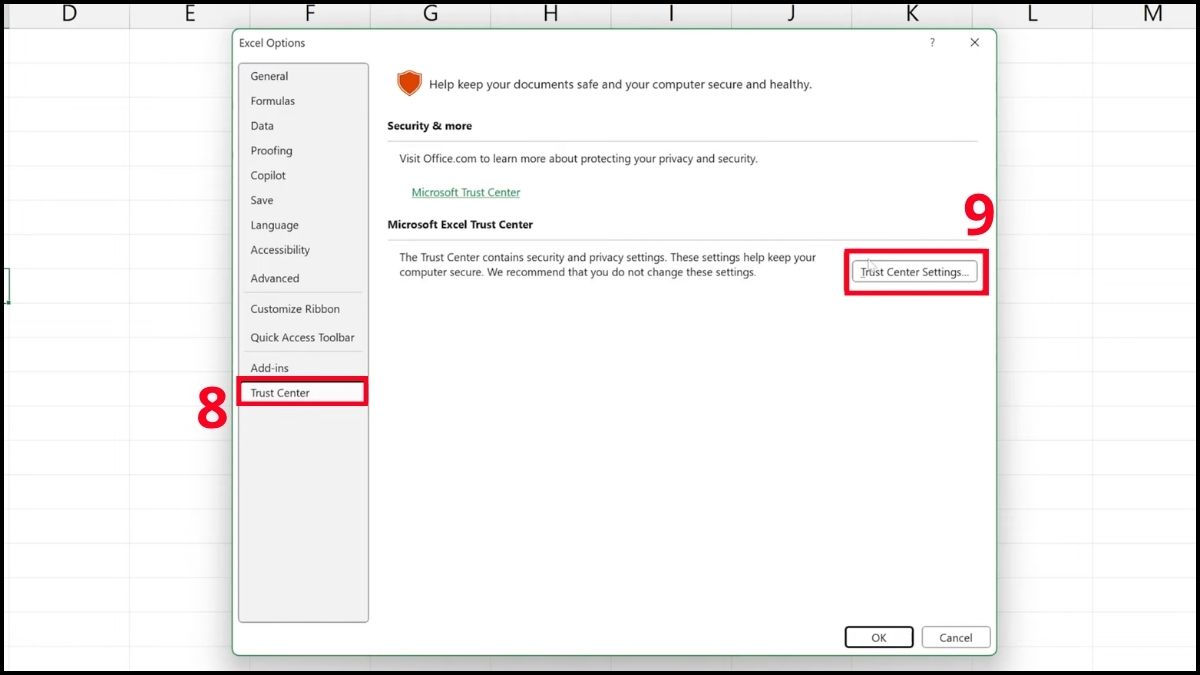Select the Advanced options category
Screen dimensions: 1200x675
303,278
